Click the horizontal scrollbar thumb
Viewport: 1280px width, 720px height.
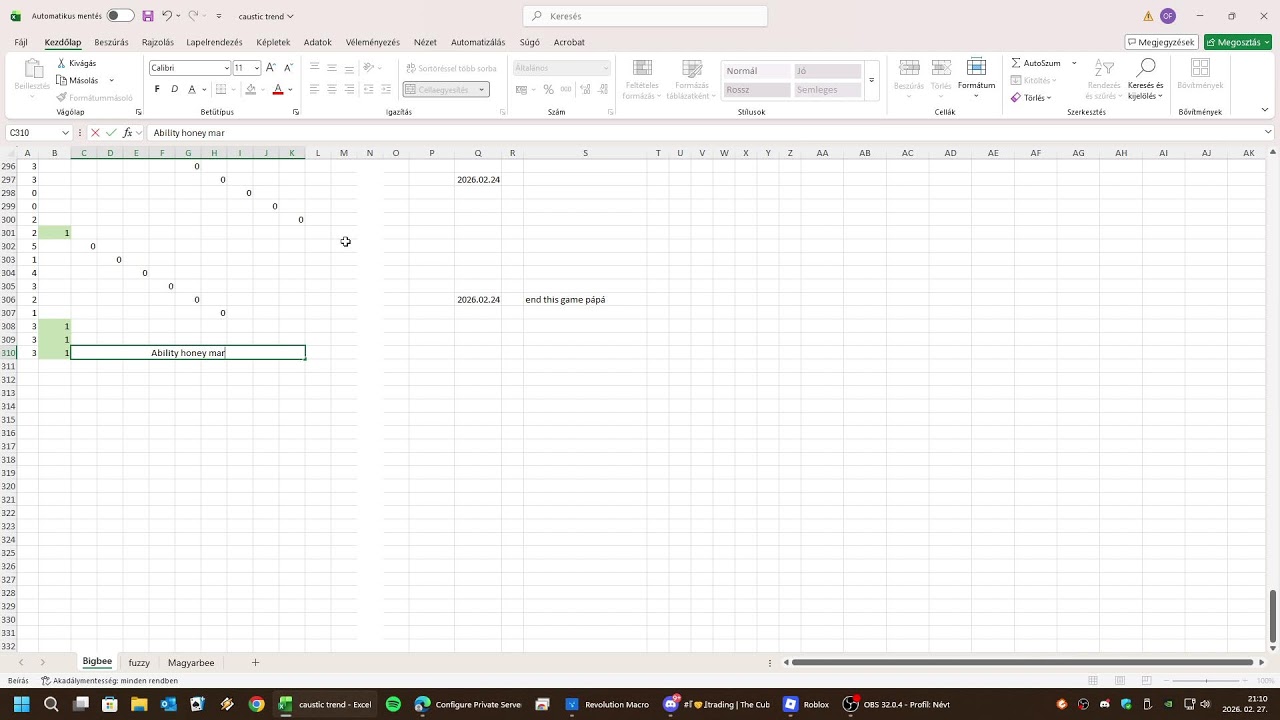tap(1022, 662)
